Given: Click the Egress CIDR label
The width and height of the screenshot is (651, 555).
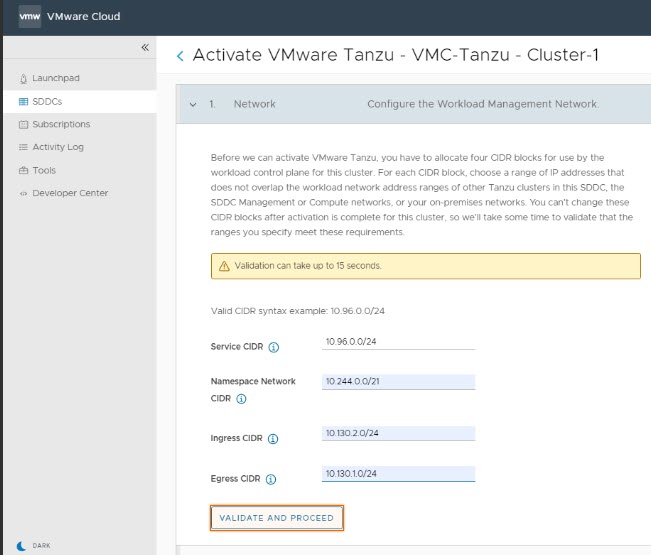Looking at the screenshot, I should coord(235,479).
